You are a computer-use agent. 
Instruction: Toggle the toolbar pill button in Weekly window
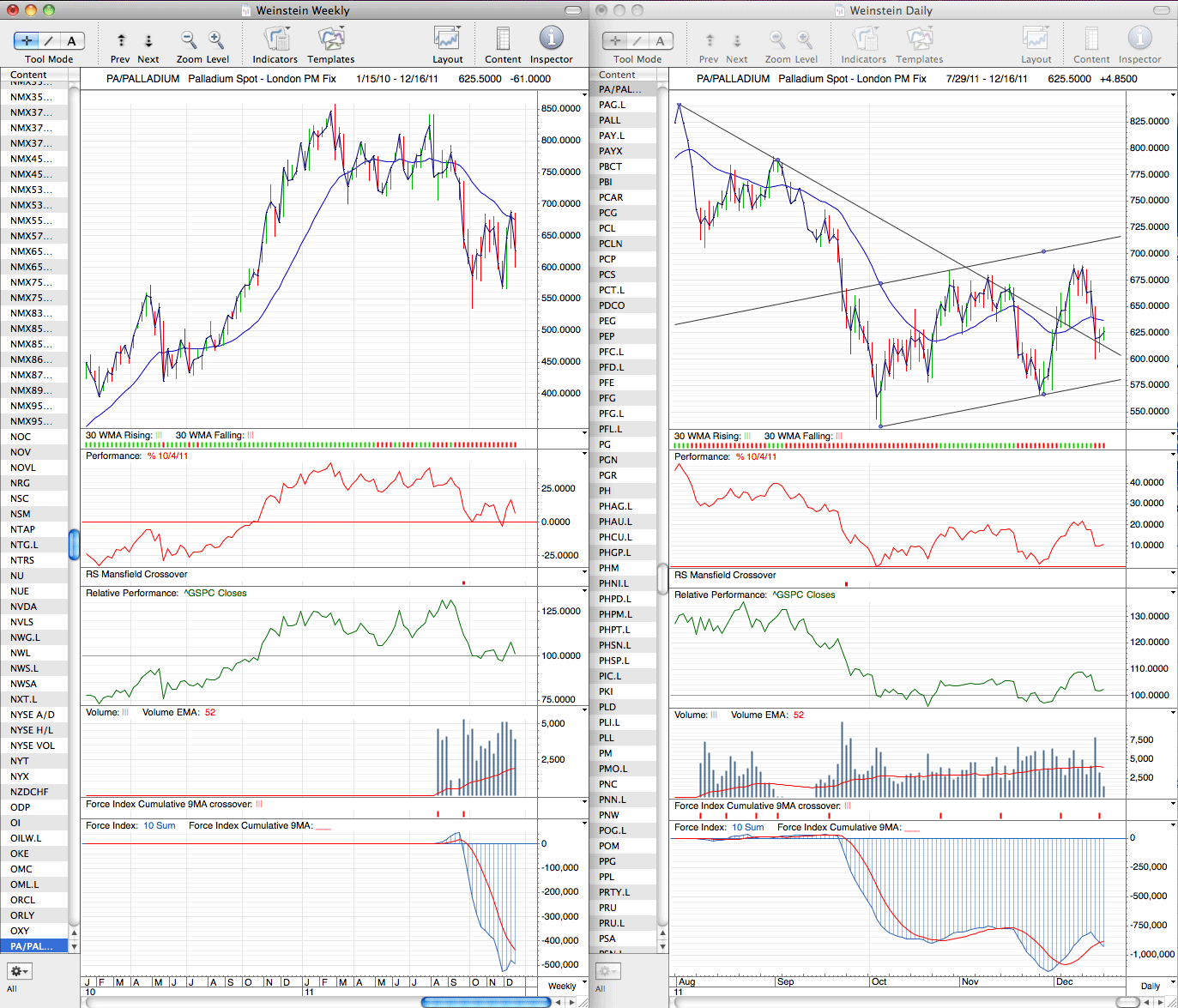[x=574, y=10]
